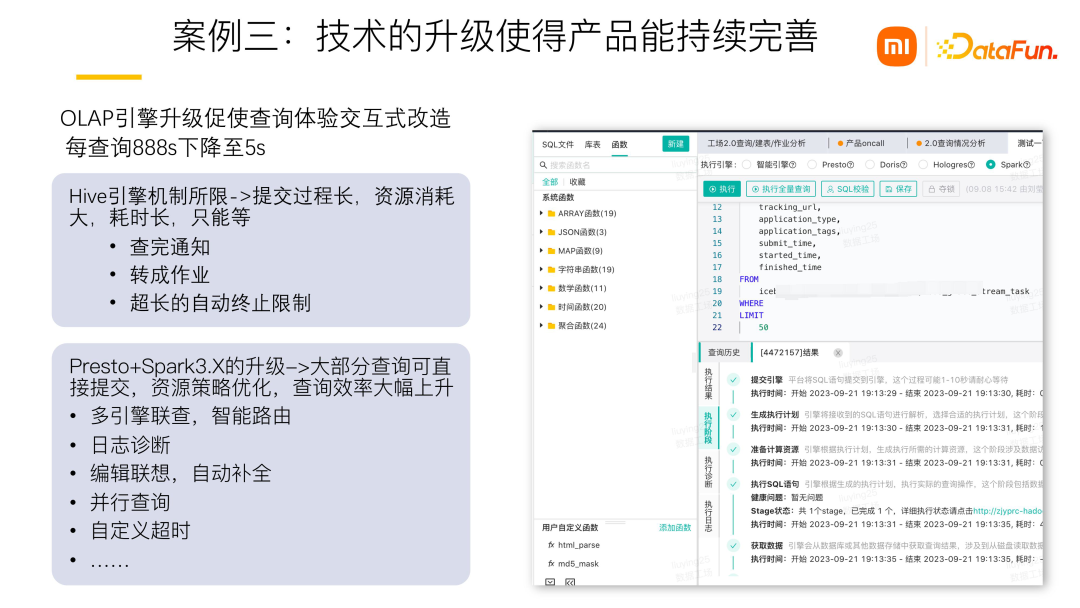Expand the 数学函数(11) tree arrow
1080x608 pixels.
[541, 288]
